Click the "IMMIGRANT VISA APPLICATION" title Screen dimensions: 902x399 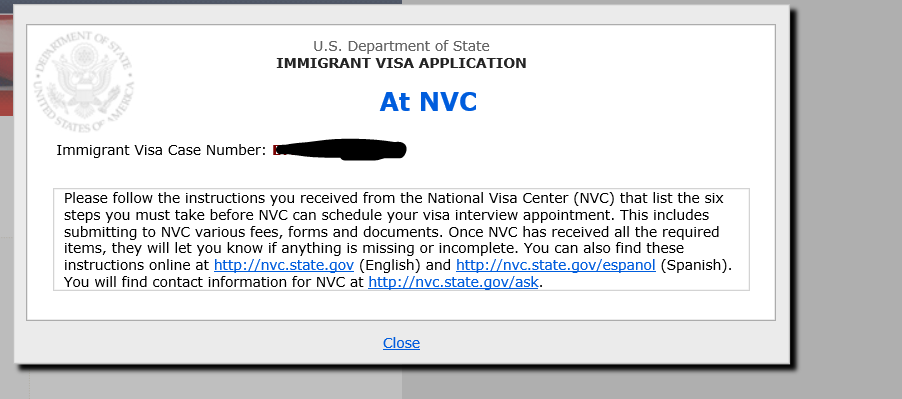coord(401,63)
